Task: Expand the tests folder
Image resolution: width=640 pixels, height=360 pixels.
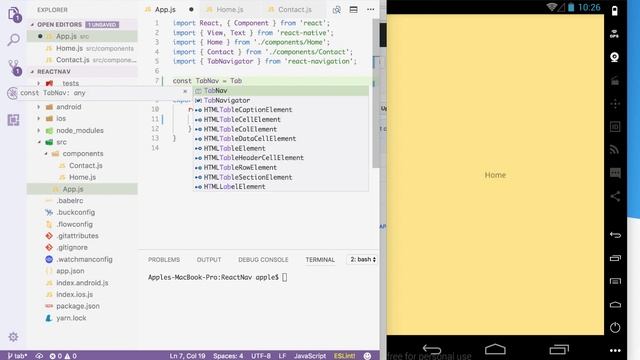Action: click(39, 83)
